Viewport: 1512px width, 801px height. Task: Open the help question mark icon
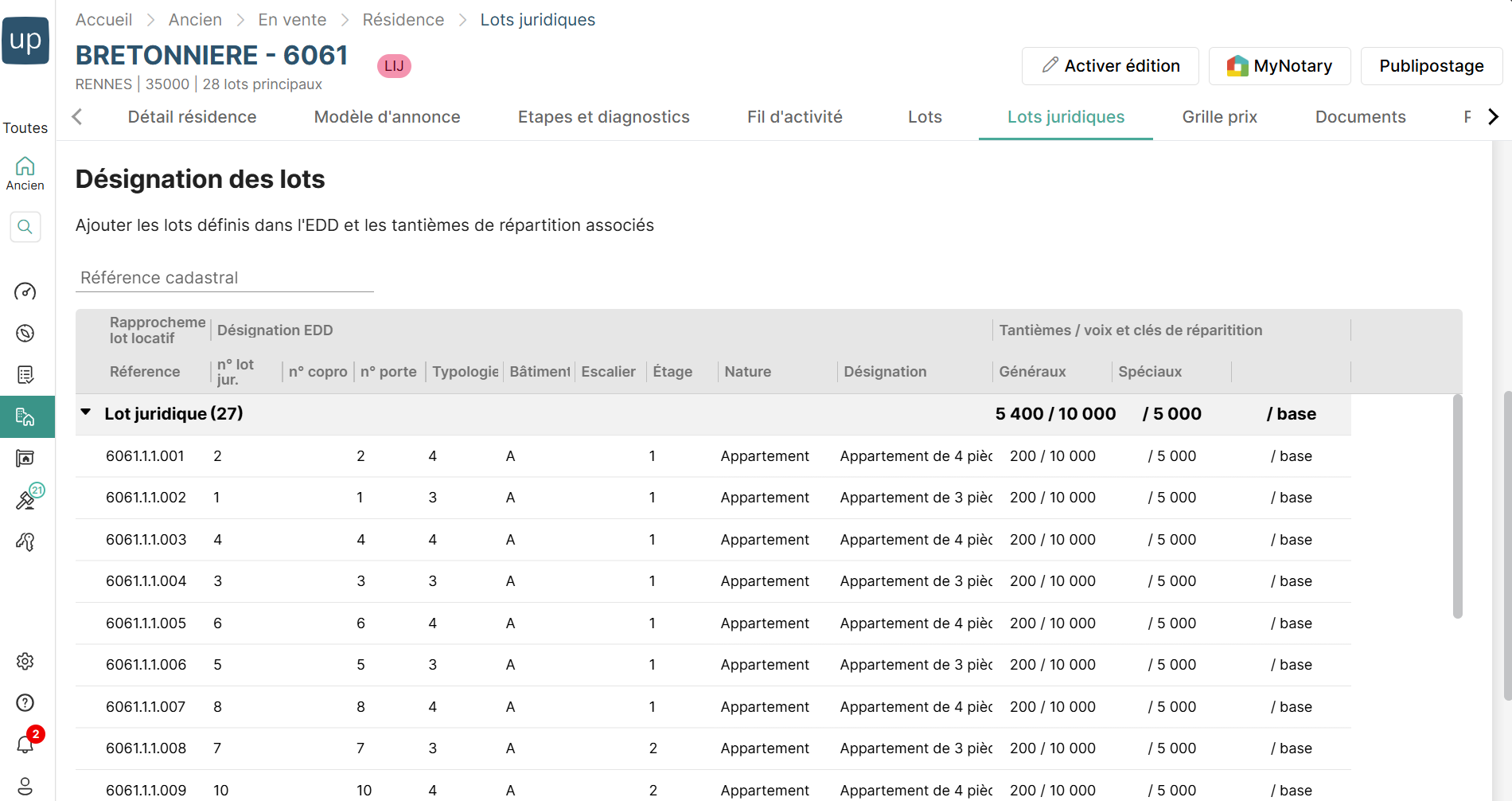click(x=25, y=702)
